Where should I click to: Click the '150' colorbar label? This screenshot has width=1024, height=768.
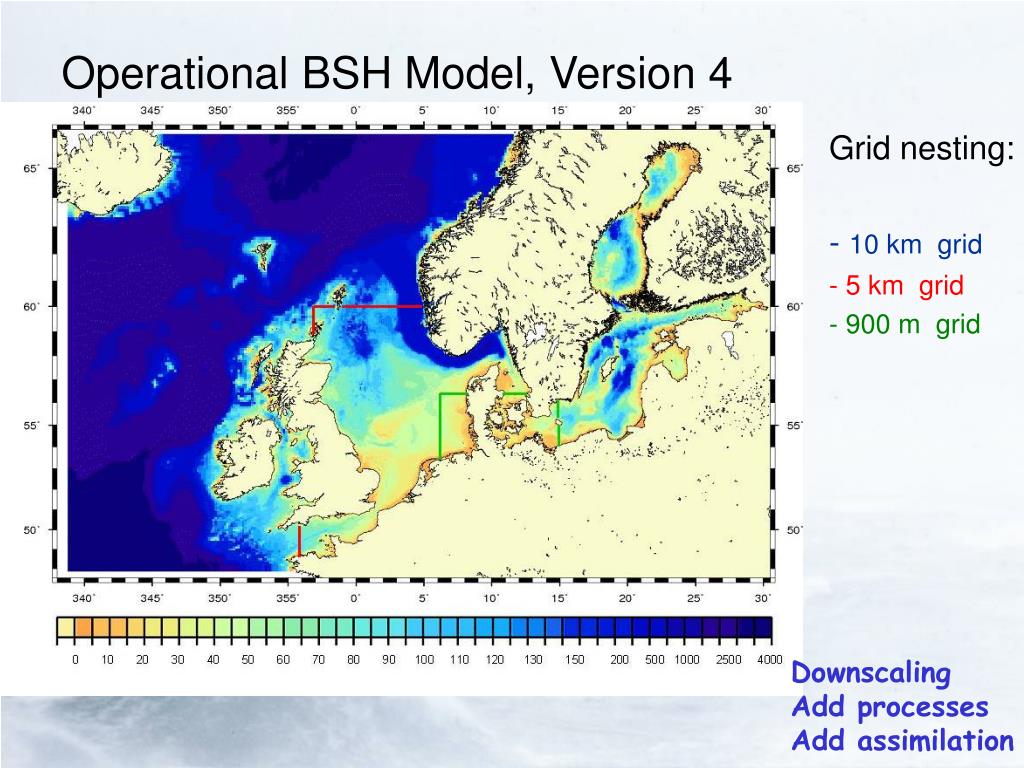(x=575, y=660)
